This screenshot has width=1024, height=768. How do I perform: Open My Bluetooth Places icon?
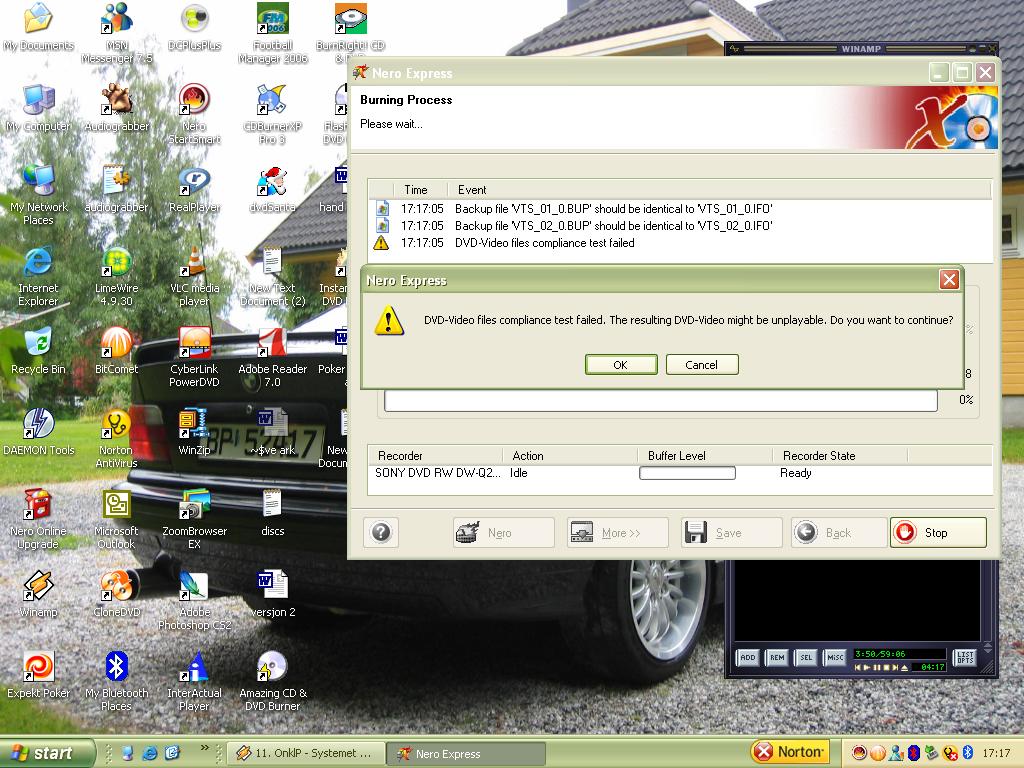pos(117,680)
